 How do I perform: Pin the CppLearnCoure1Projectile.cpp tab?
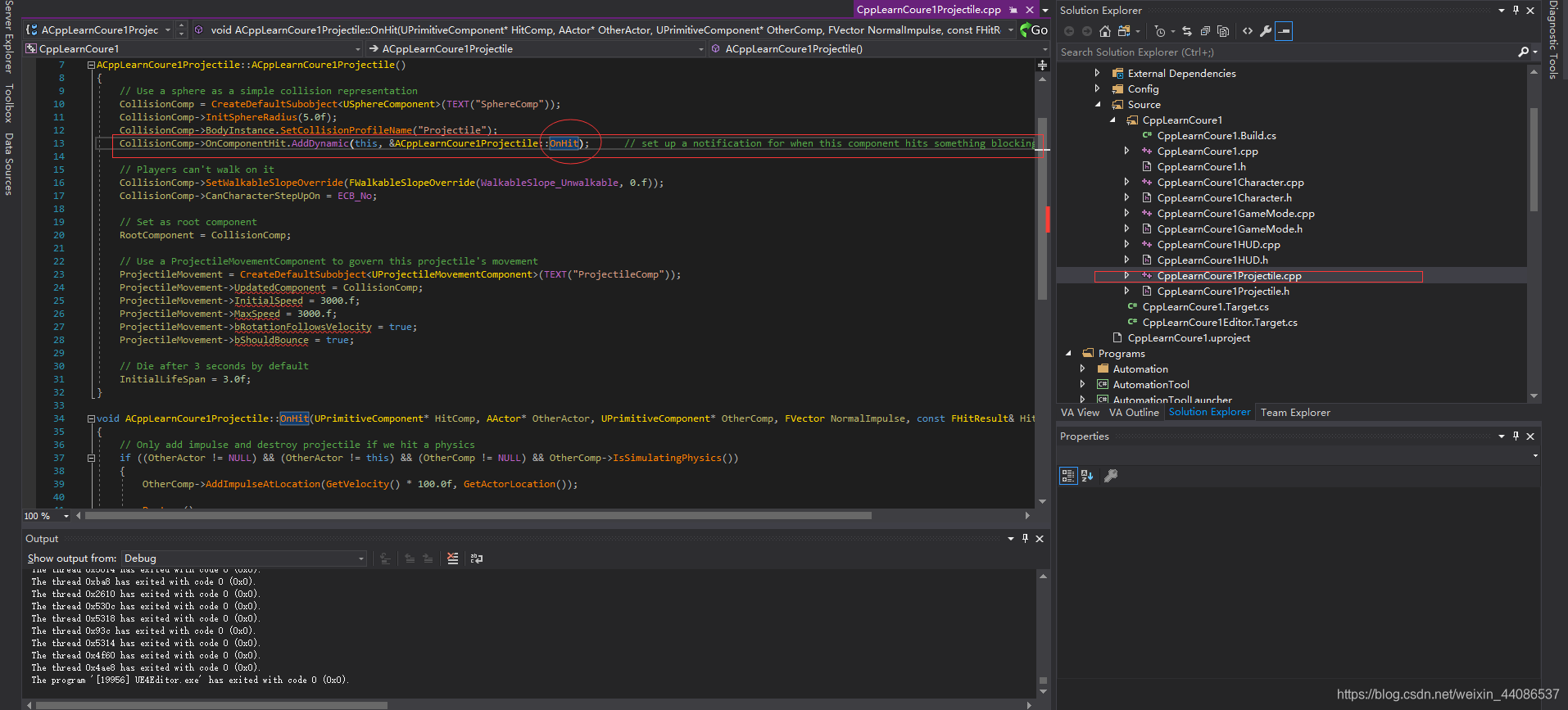tap(1013, 10)
